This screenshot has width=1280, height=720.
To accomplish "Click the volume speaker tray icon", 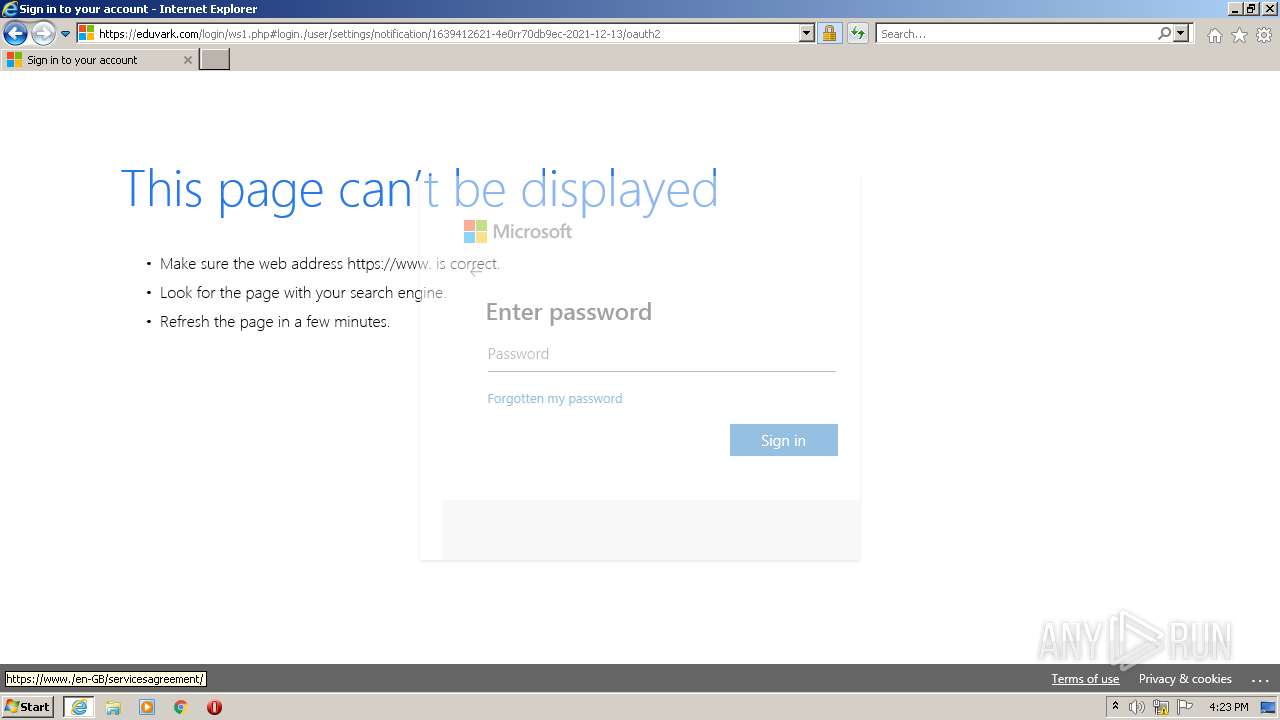I will (x=1137, y=707).
